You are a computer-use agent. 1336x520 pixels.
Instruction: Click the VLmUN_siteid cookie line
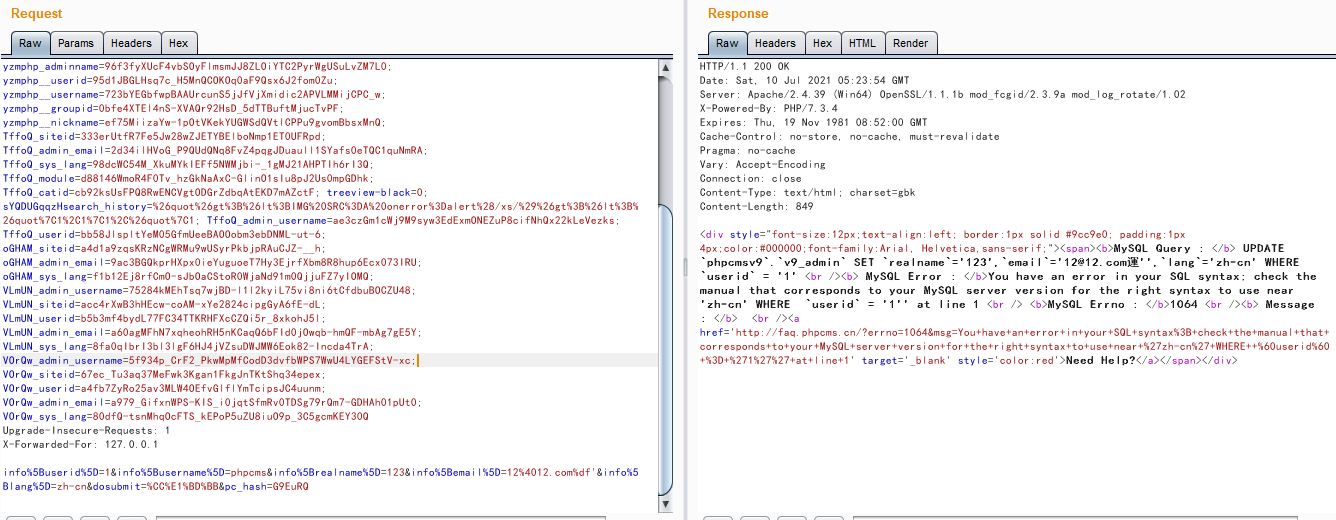pos(164,304)
